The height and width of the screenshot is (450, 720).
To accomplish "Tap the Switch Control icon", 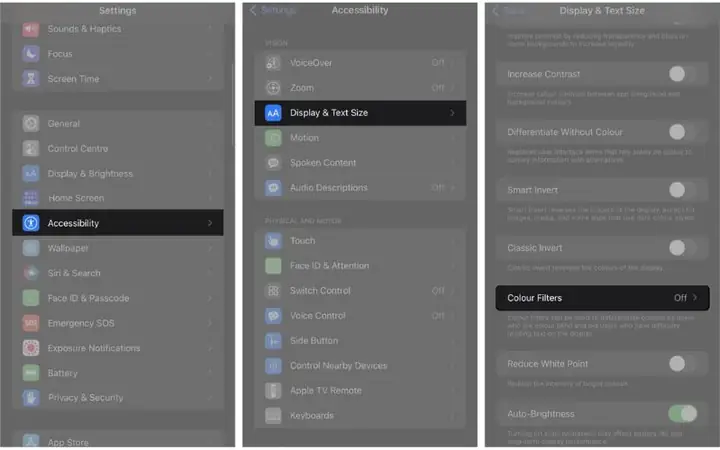I will 273,291.
